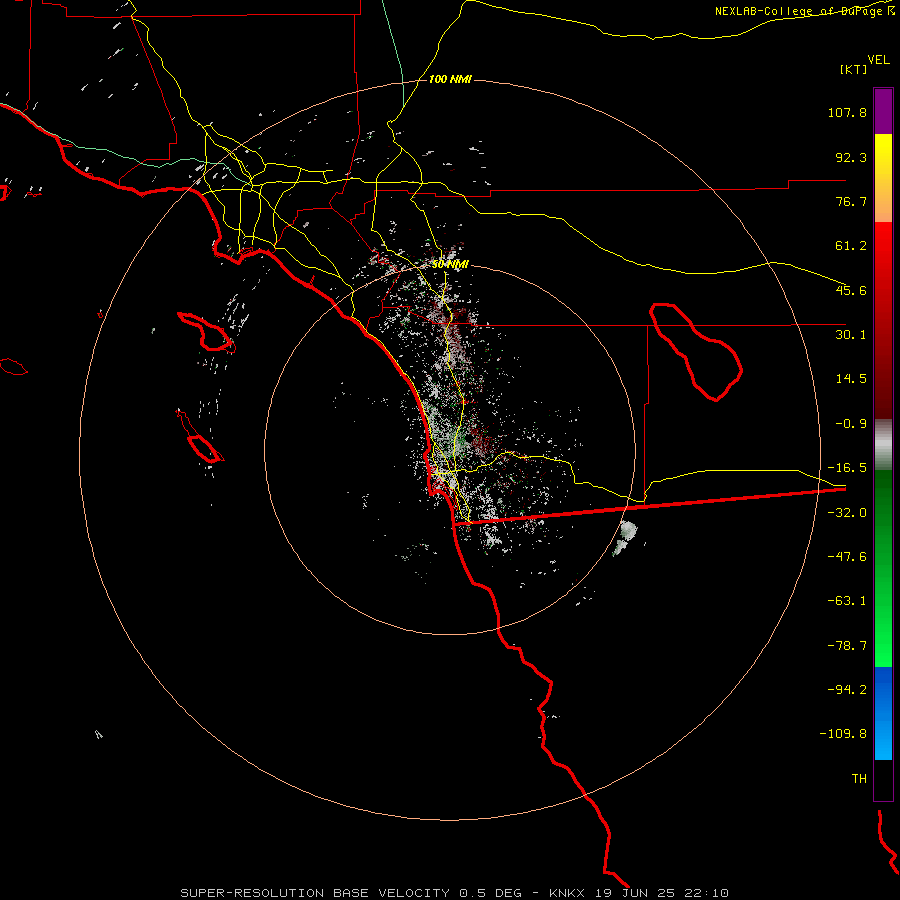Click the 100 NMI range ring label
The width and height of the screenshot is (900, 900).
450,79
